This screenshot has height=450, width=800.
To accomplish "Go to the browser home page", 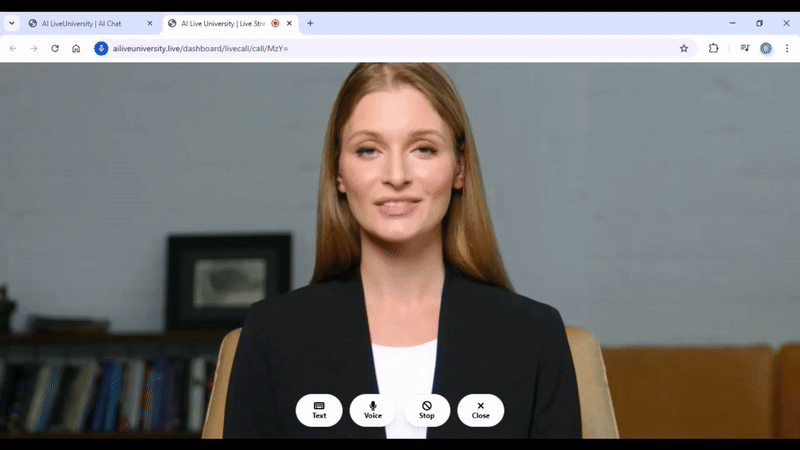I will coord(76,48).
